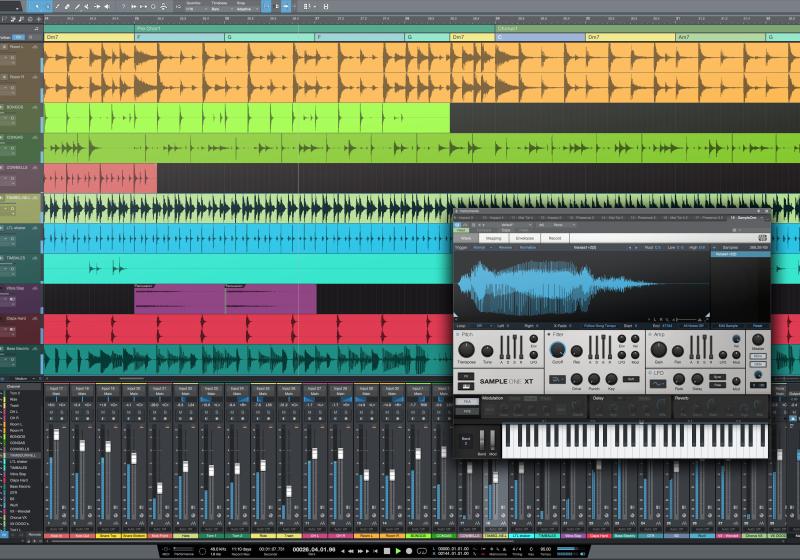Screen dimensions: 800x560
Task: Open the Quantize value dropdown
Action: point(194,9)
